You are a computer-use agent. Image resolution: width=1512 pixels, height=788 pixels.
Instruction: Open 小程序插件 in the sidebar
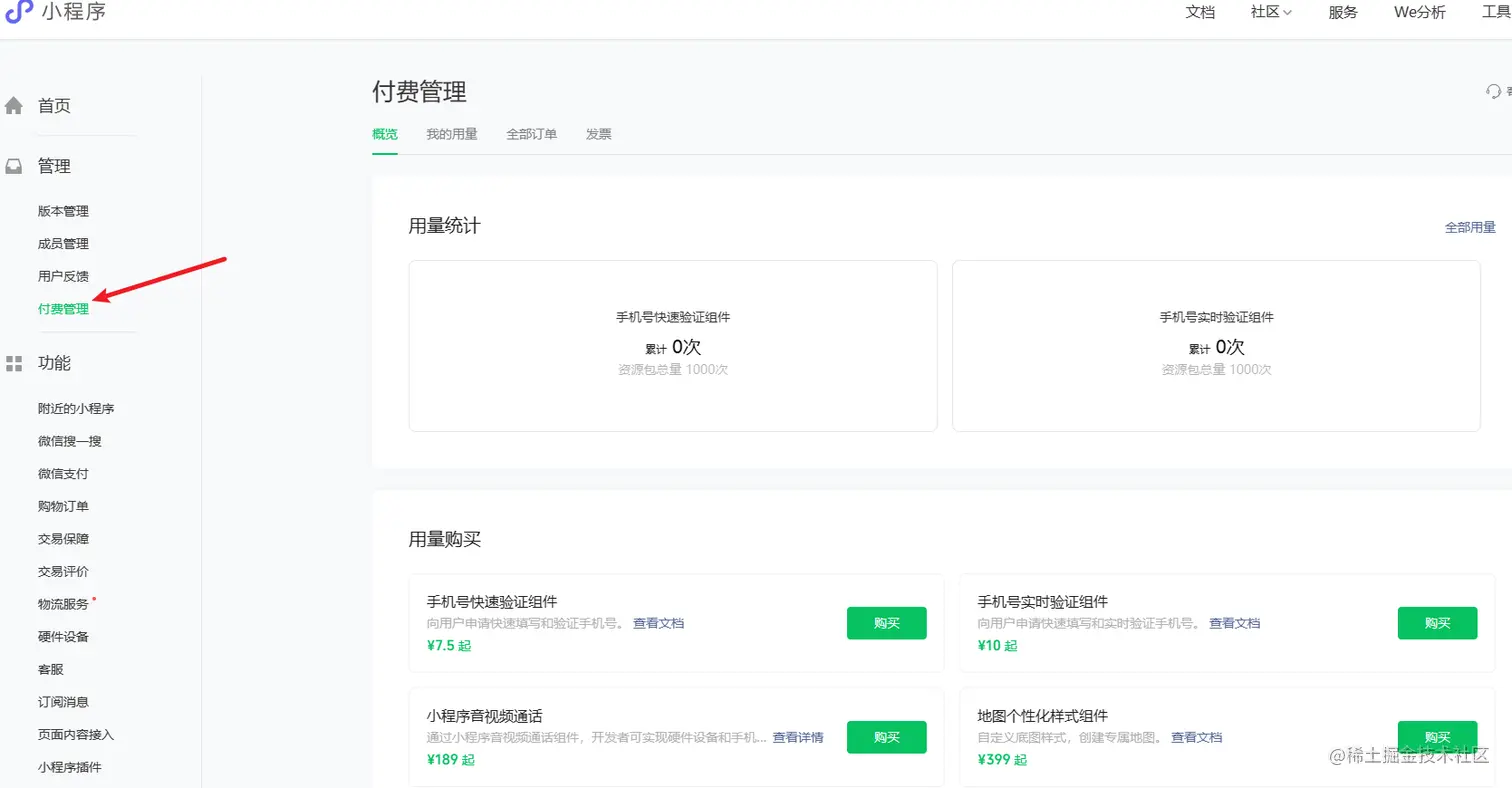click(70, 767)
